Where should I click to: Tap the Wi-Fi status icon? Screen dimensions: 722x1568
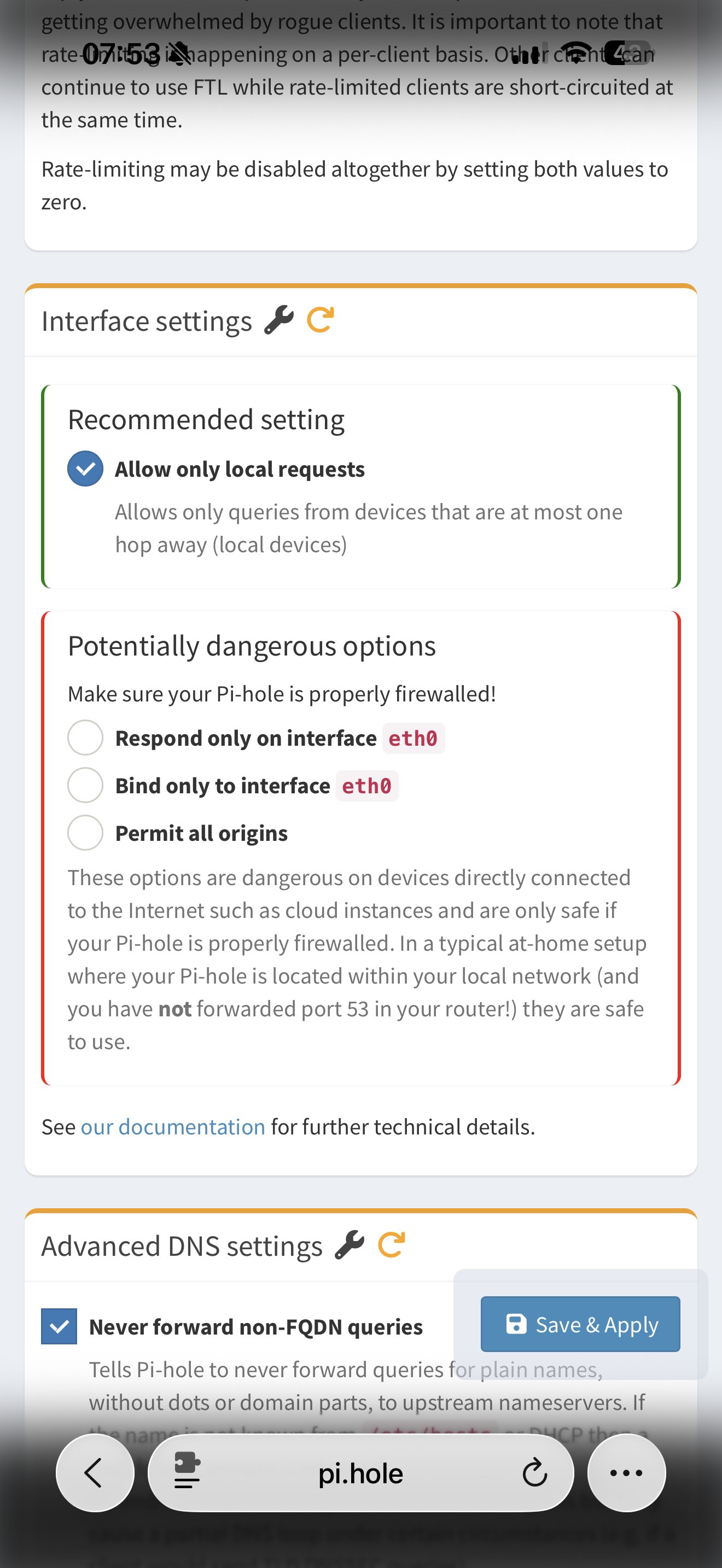click(575, 53)
